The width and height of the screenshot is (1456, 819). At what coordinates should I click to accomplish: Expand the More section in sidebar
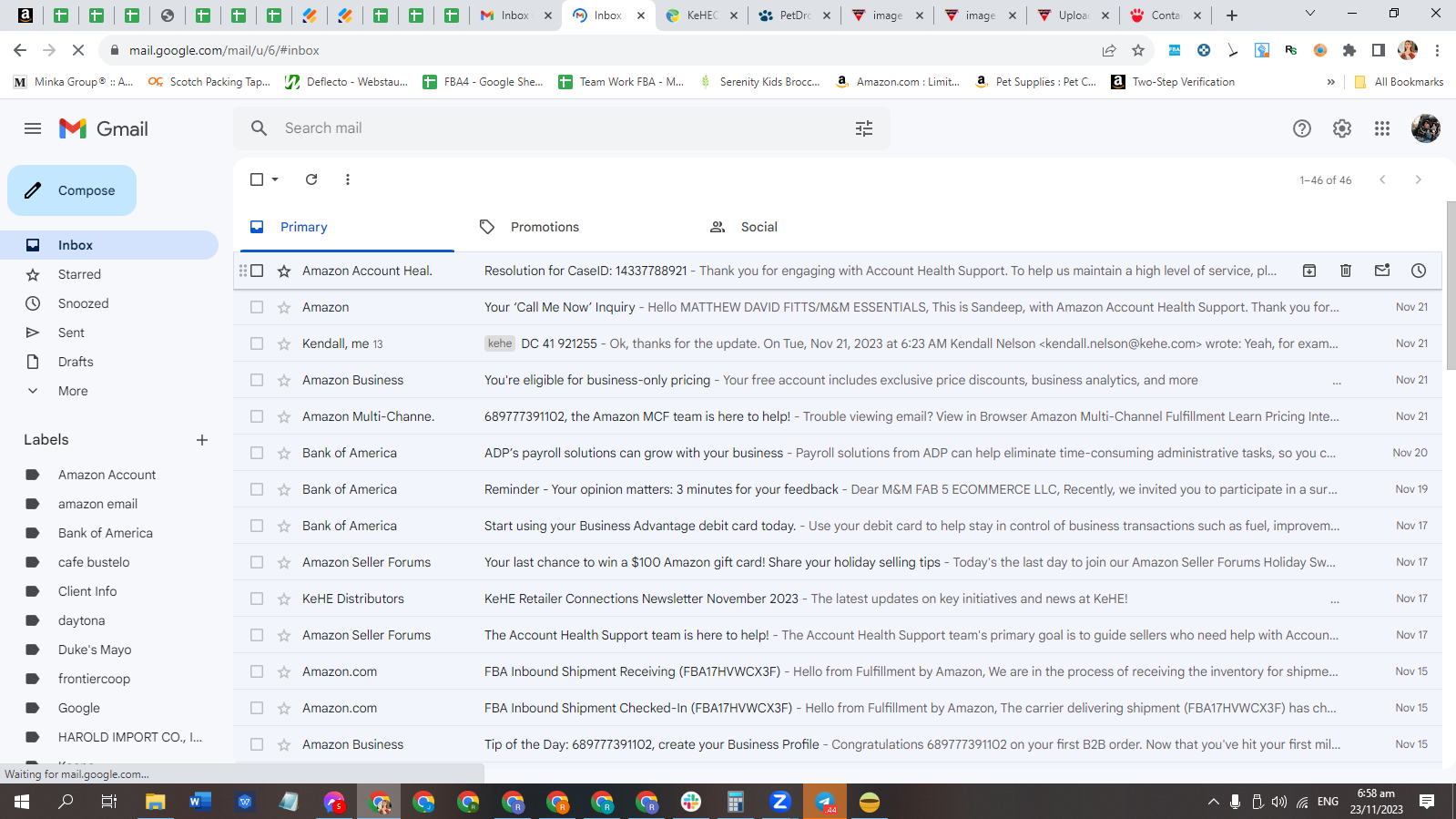(x=73, y=391)
